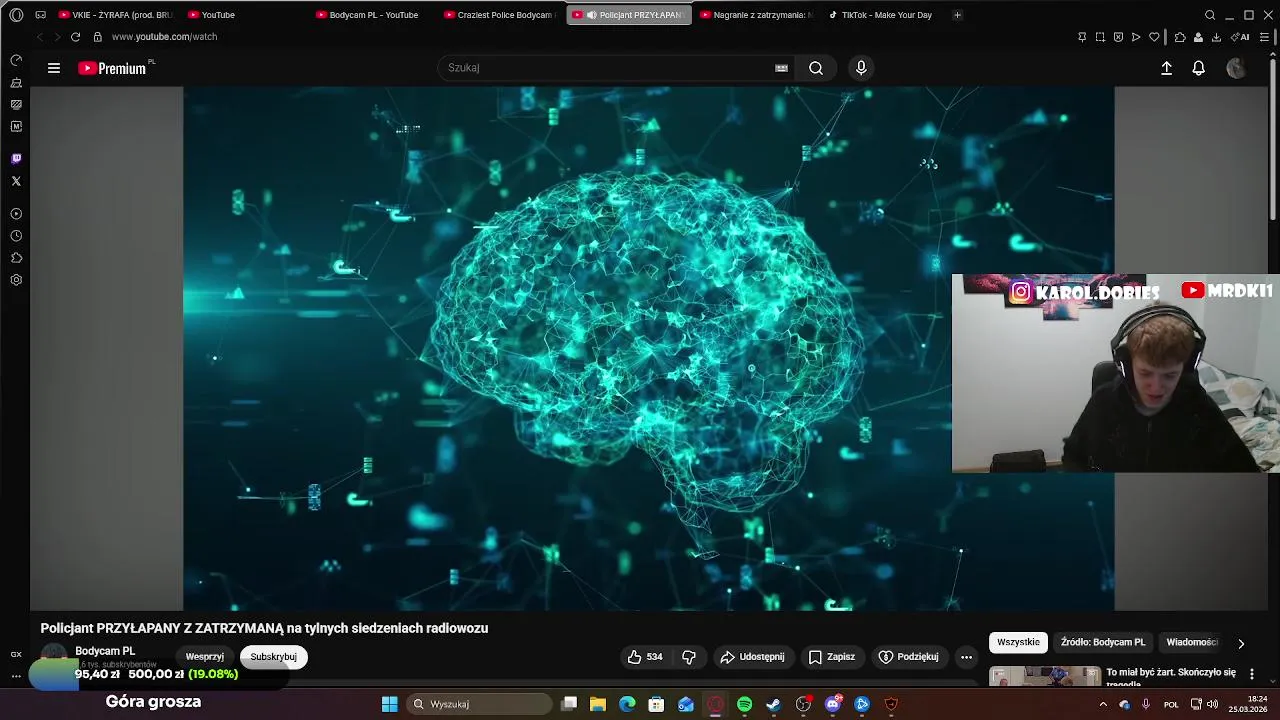Switch to Nagranie z zatrzymania tab
The height and width of the screenshot is (720, 1280).
pos(757,15)
